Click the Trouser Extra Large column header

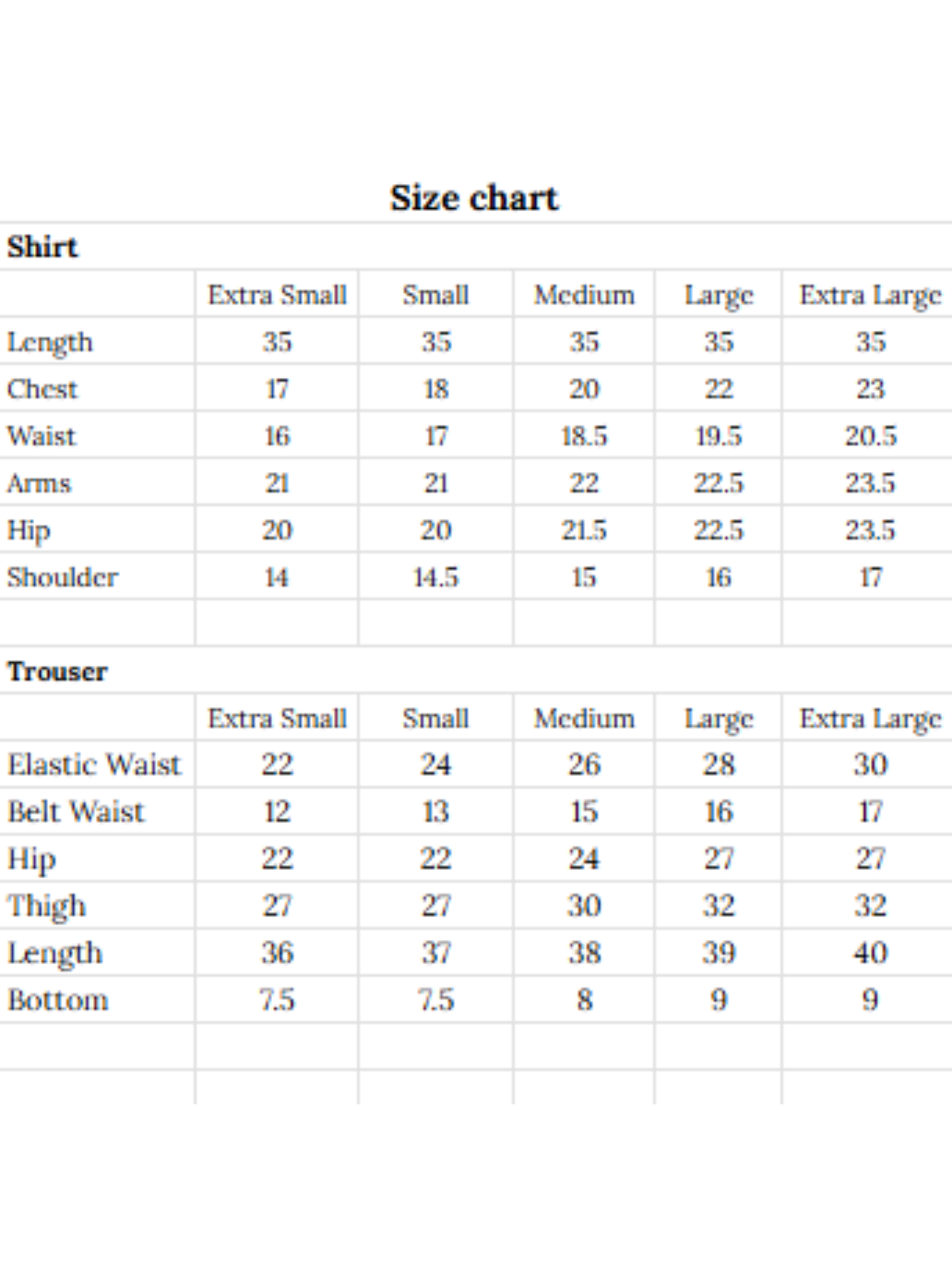tap(870, 719)
